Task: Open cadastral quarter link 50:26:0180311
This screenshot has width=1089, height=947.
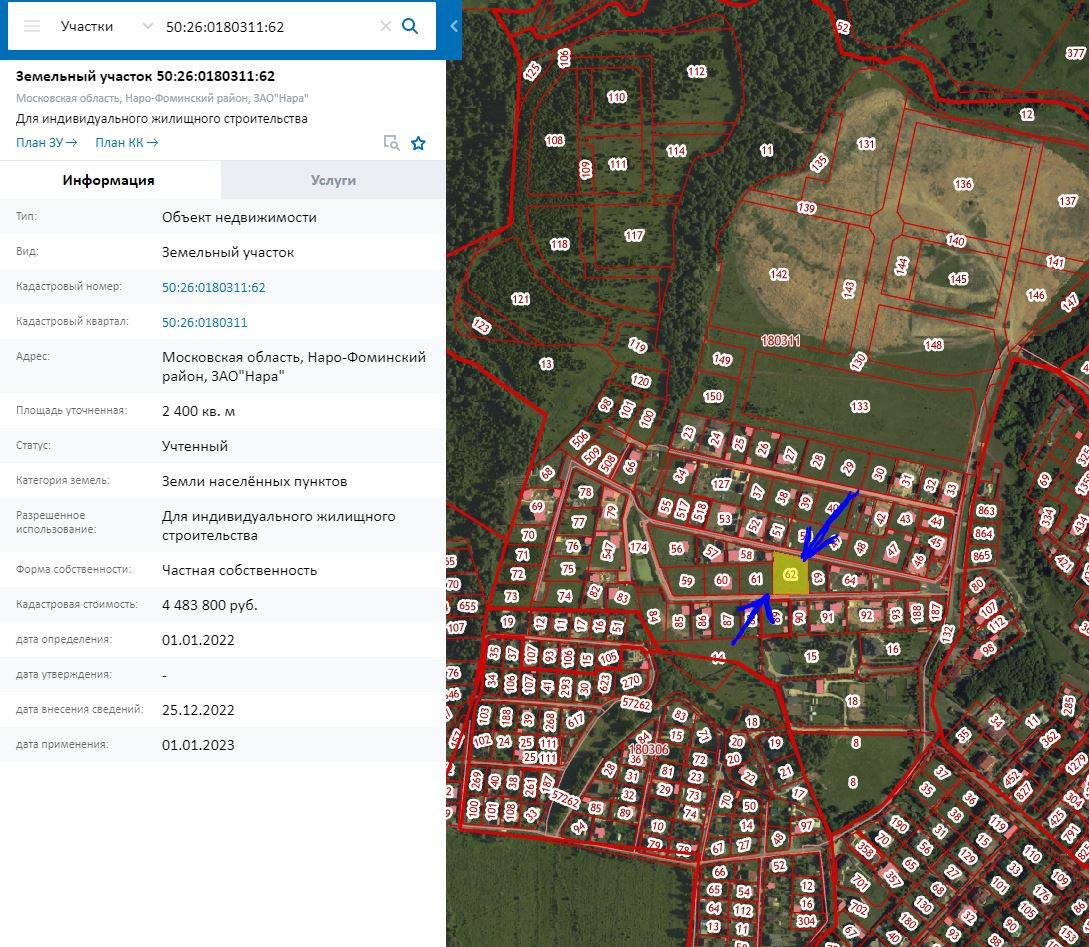Action: (x=204, y=323)
